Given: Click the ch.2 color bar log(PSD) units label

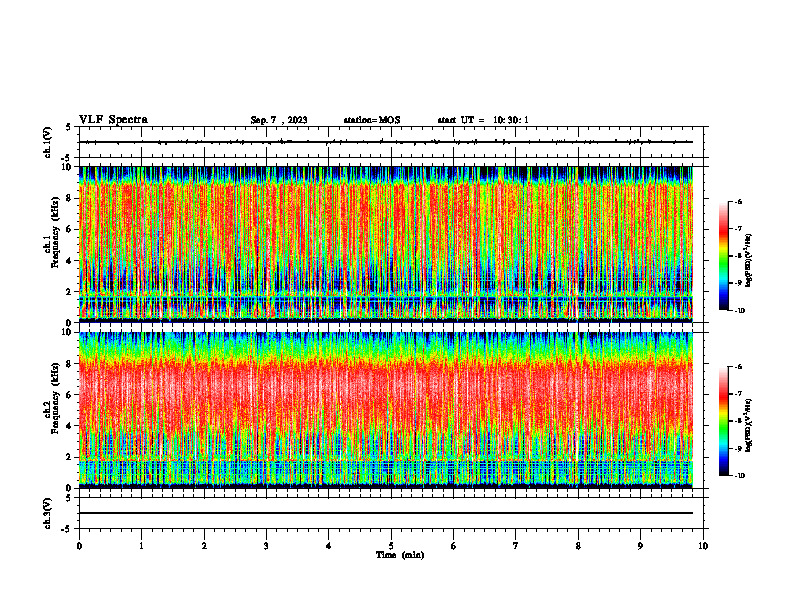Looking at the screenshot, I should [749, 425].
